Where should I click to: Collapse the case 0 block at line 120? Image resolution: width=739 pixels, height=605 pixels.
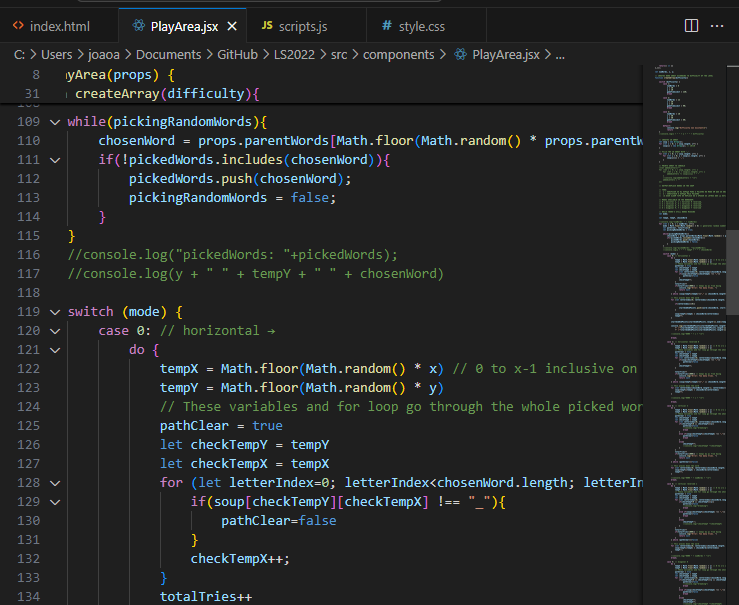tap(55, 331)
